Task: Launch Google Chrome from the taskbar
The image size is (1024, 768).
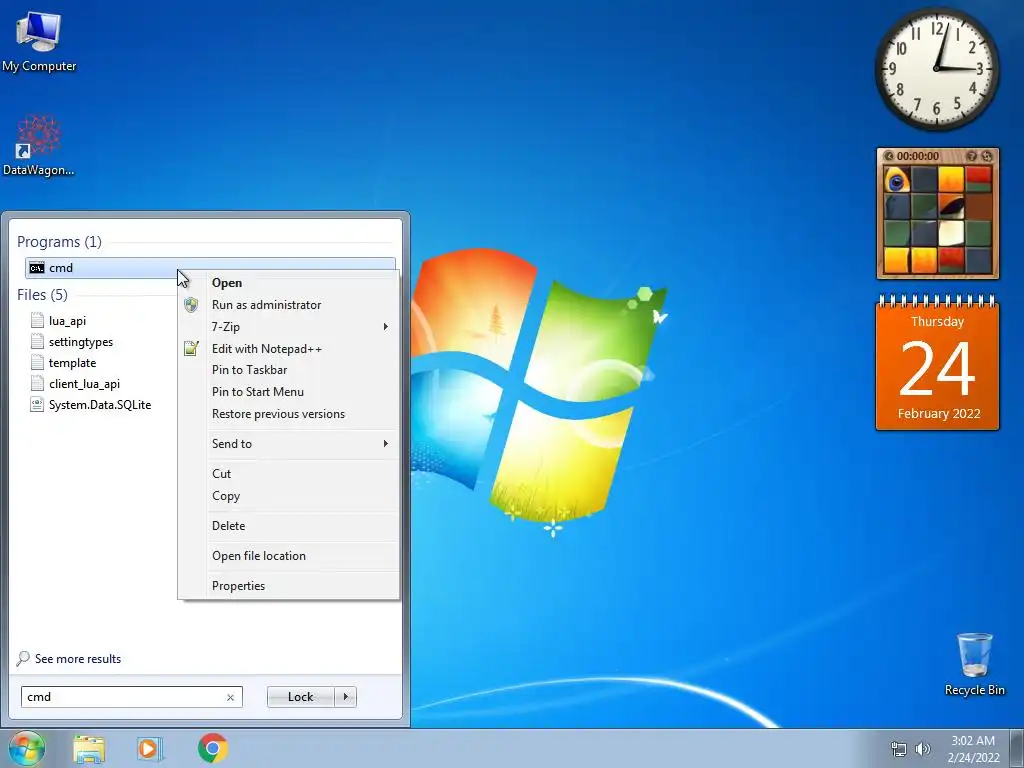Action: 213,748
